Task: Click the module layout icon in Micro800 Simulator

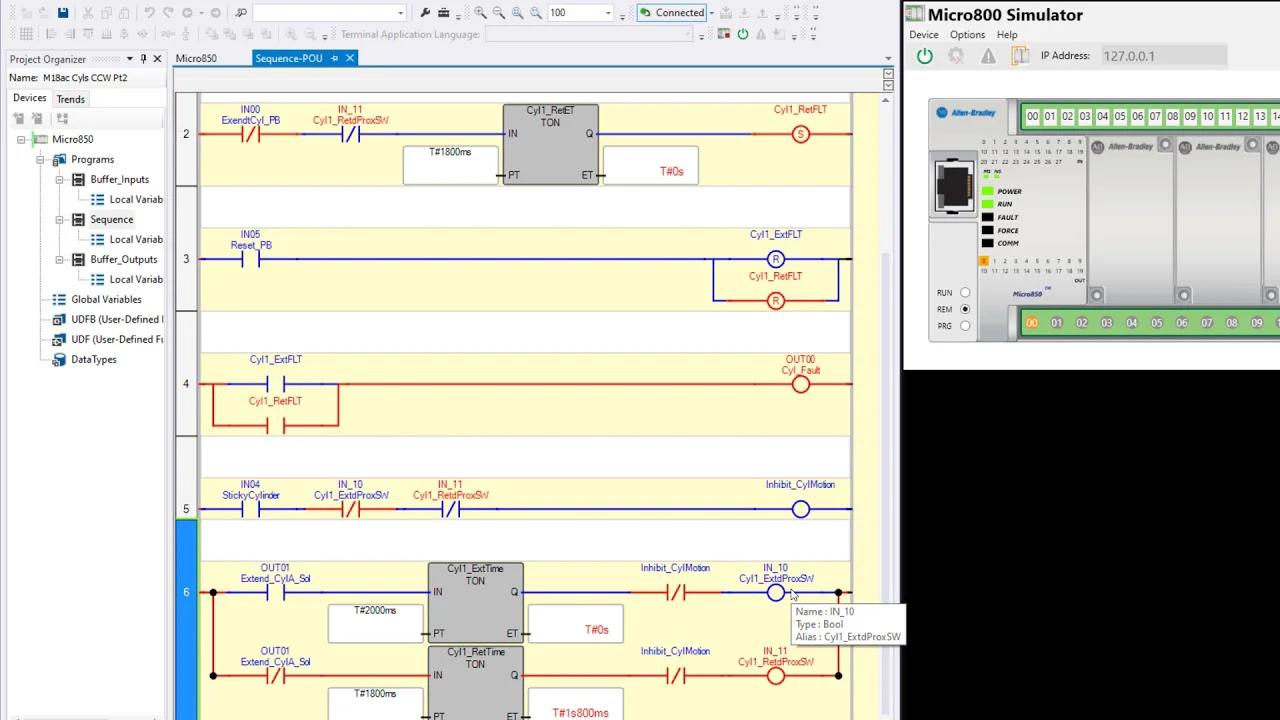Action: coord(1020,56)
